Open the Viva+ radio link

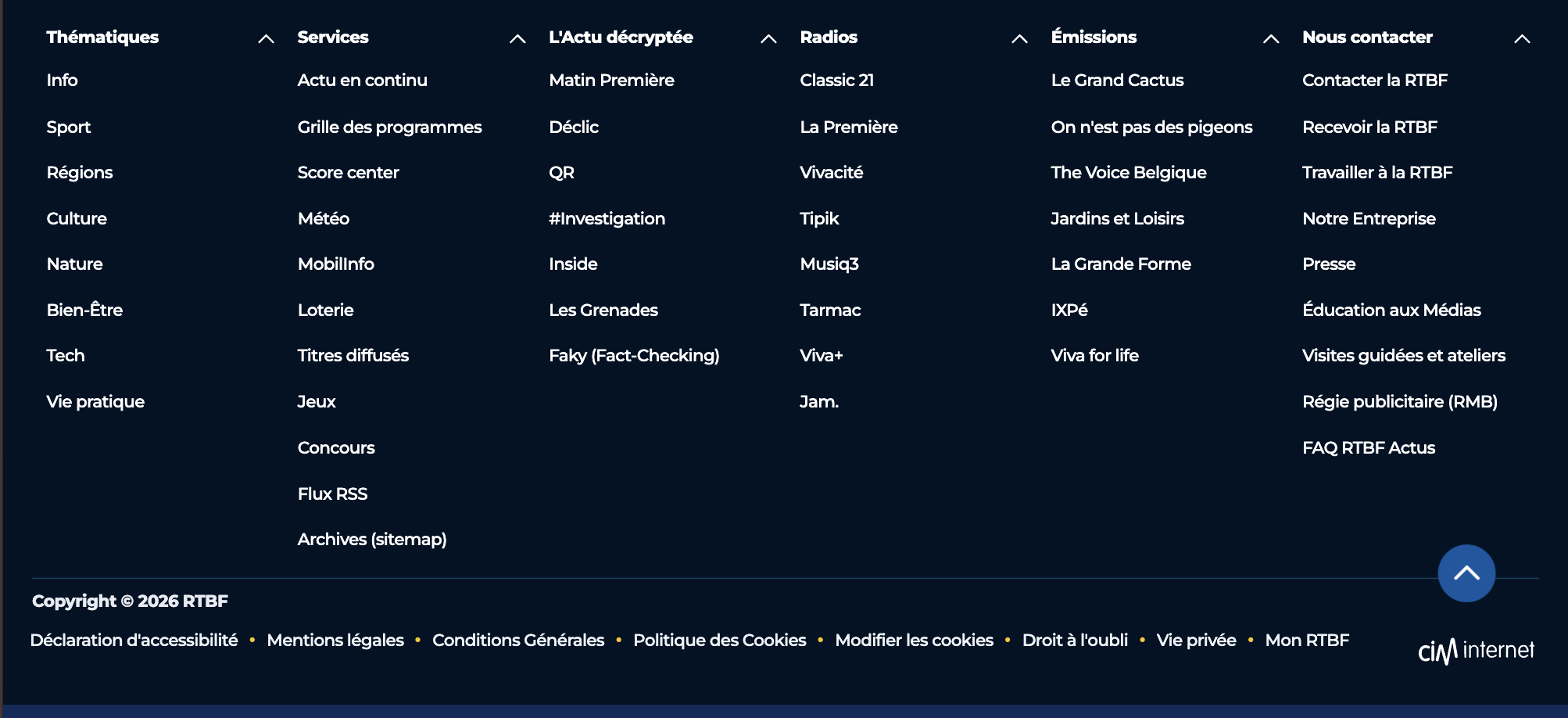(822, 355)
